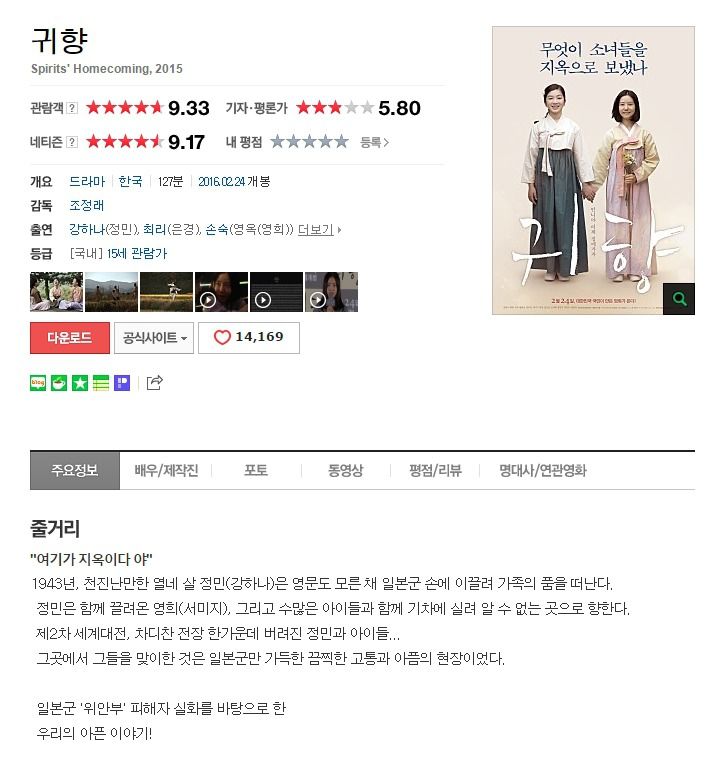Click the help icon beside 관람객
The image size is (713, 757).
pos(71,108)
